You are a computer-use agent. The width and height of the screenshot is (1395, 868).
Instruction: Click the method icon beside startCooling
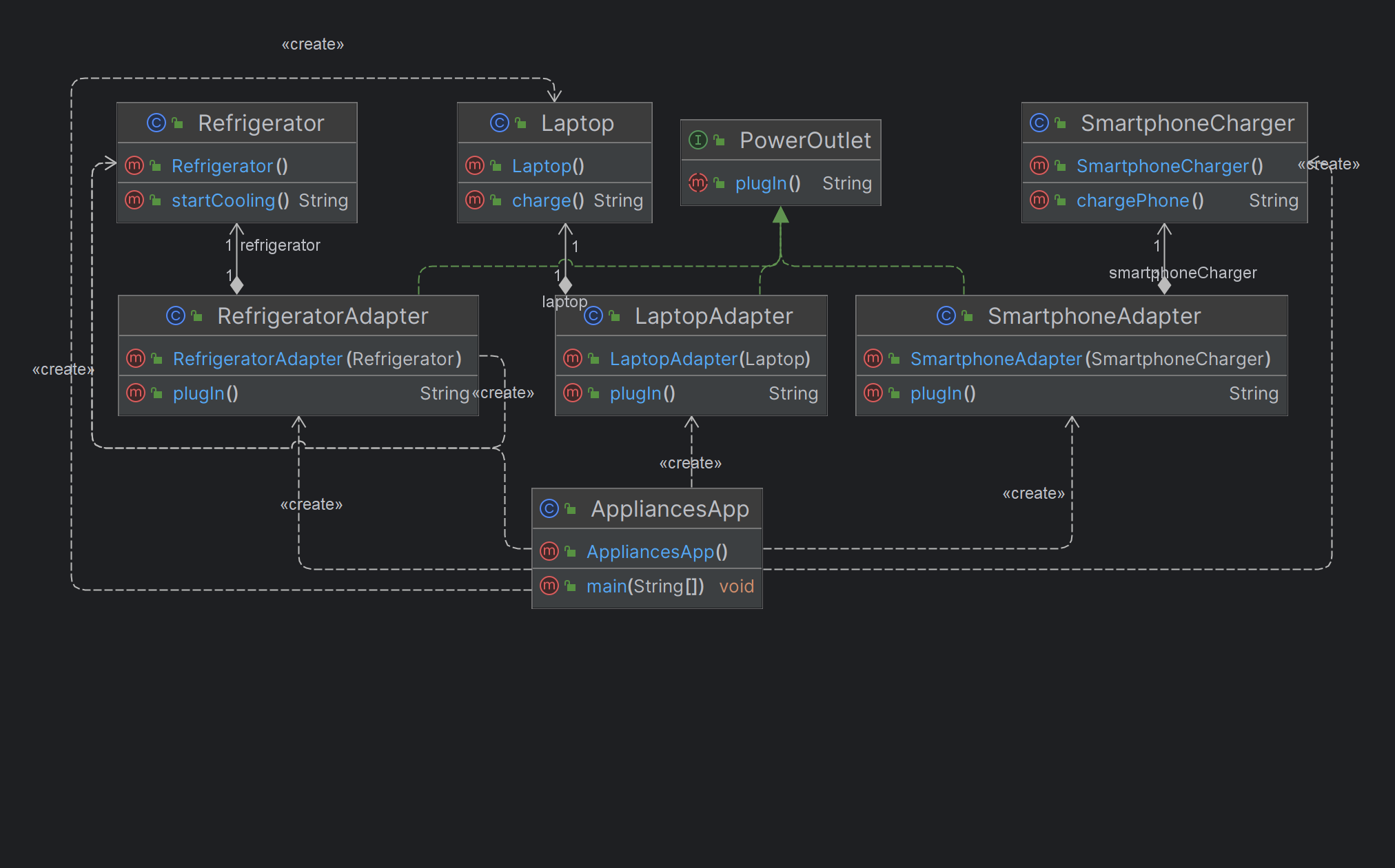(x=134, y=200)
